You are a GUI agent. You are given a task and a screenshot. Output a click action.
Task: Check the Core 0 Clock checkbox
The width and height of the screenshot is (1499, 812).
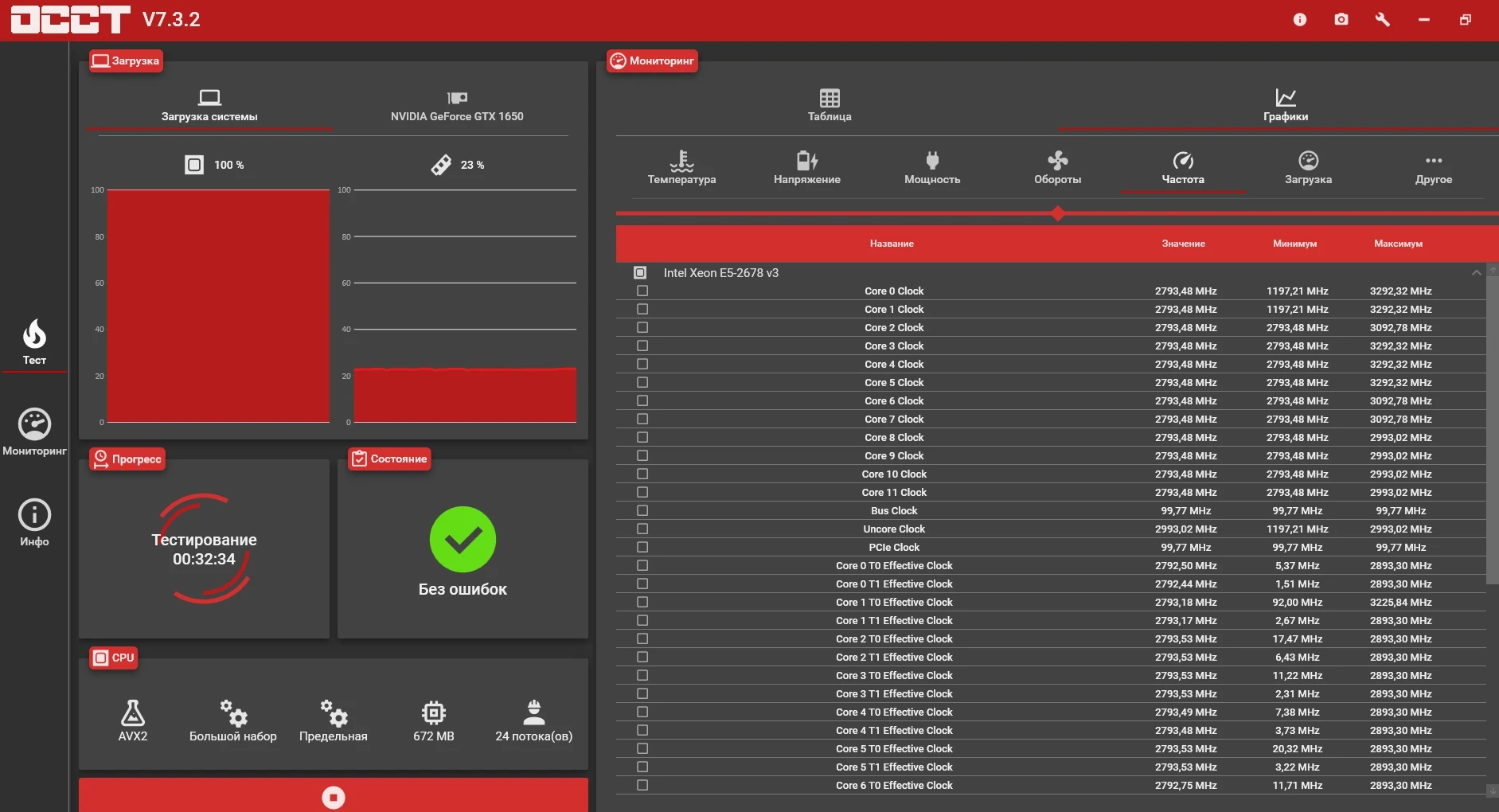[x=642, y=291]
